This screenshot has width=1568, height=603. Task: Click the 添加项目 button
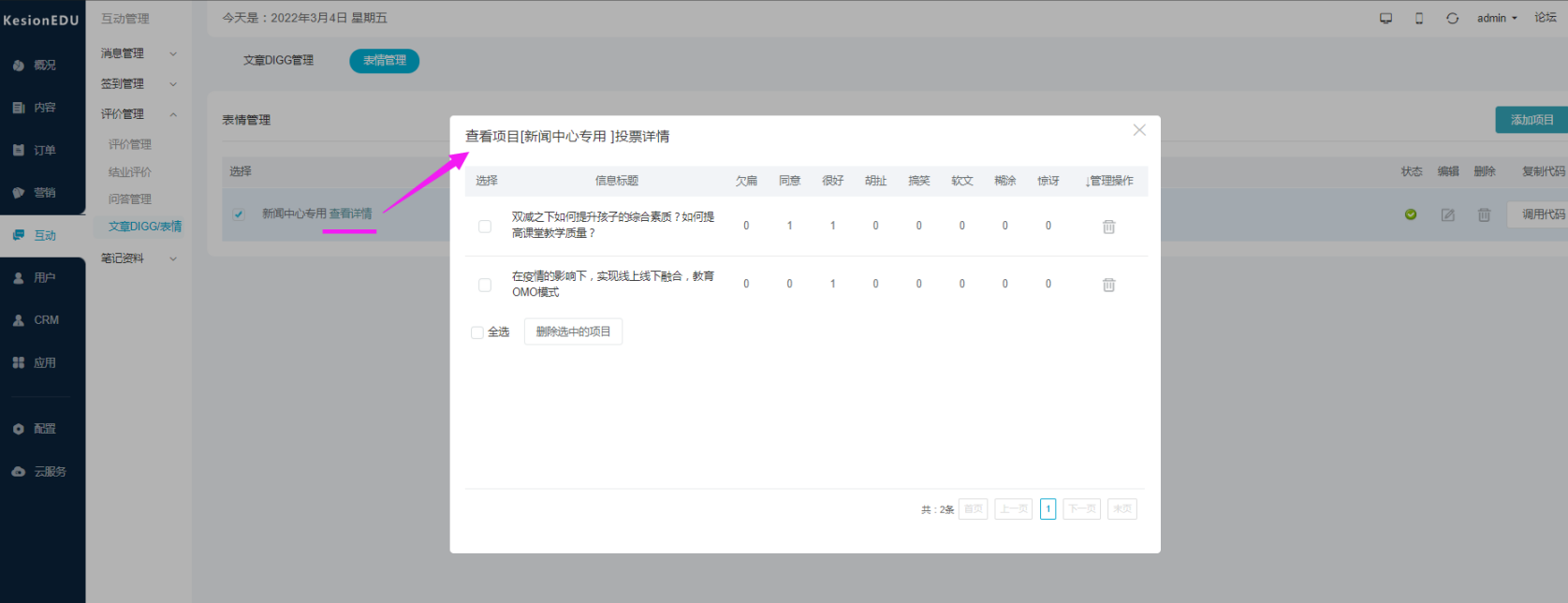point(1531,120)
